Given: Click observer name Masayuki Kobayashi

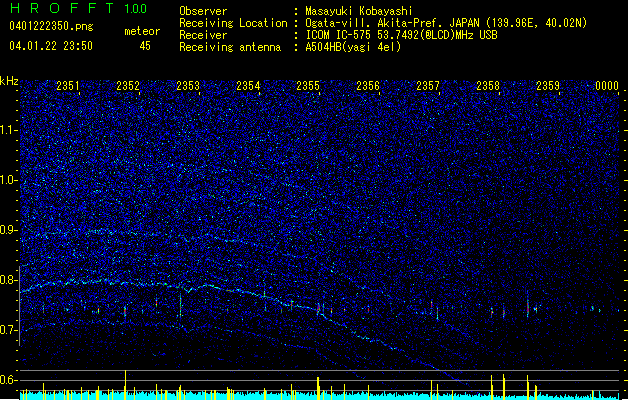Looking at the screenshot, I should 359,11.
